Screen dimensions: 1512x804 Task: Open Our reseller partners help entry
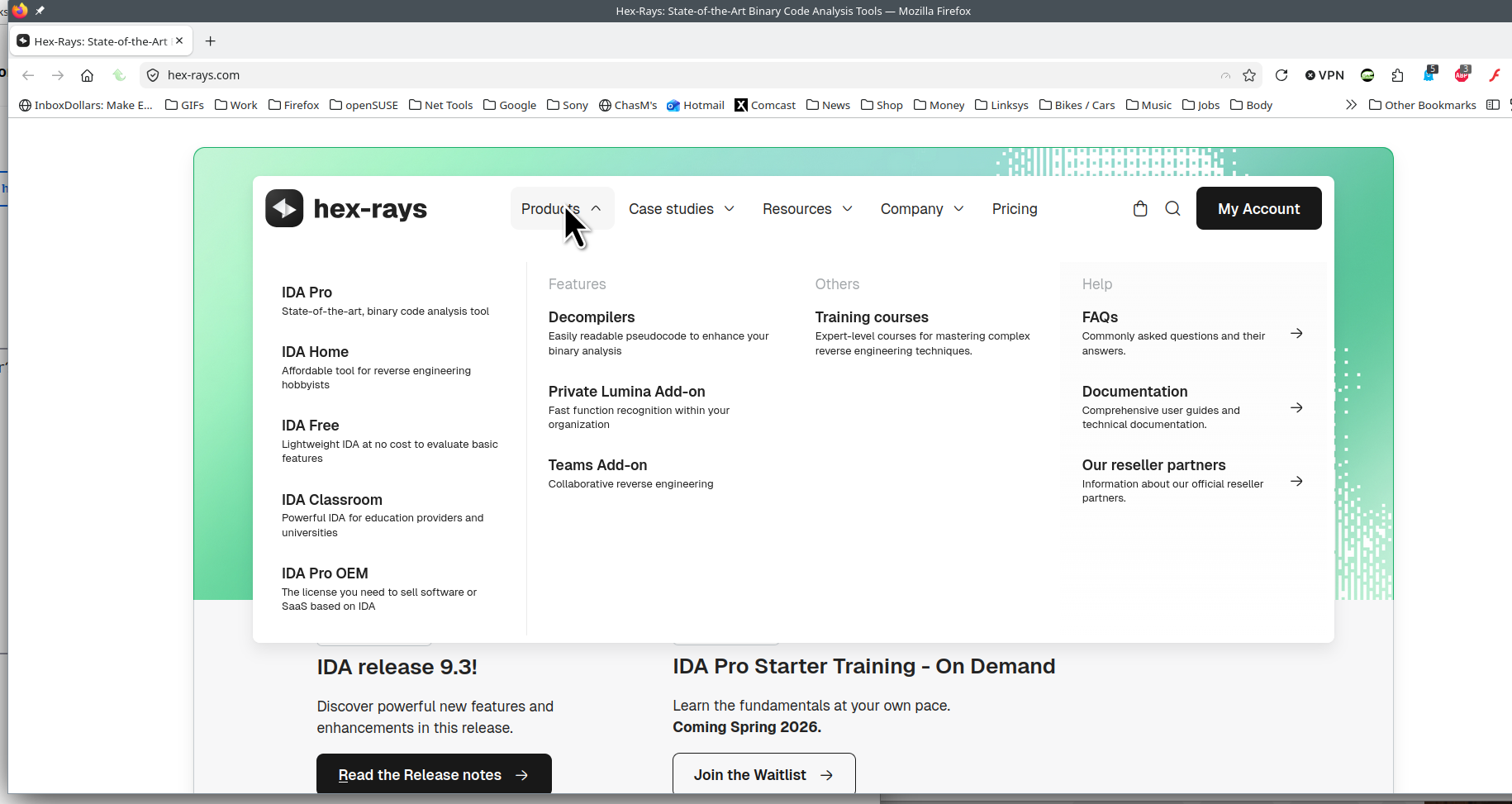tap(1192, 481)
